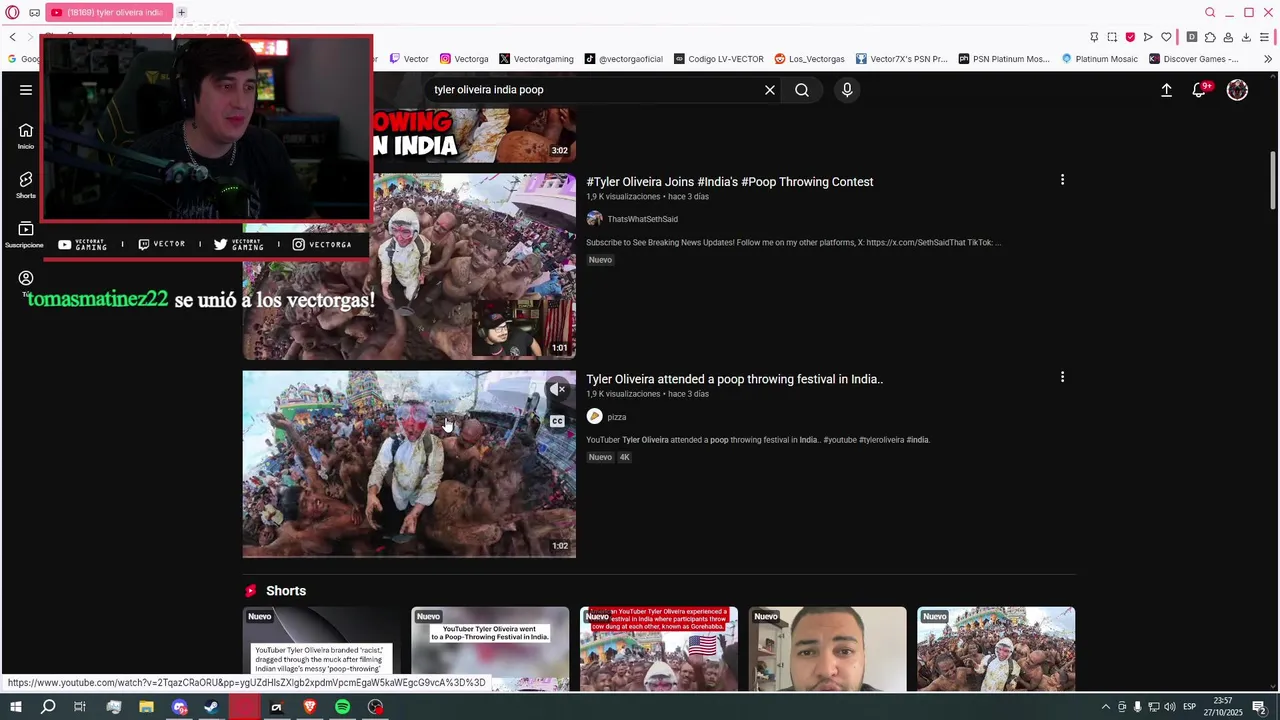The width and height of the screenshot is (1280, 720).
Task: Open options for poop throwing festival video
Action: [x=1062, y=377]
